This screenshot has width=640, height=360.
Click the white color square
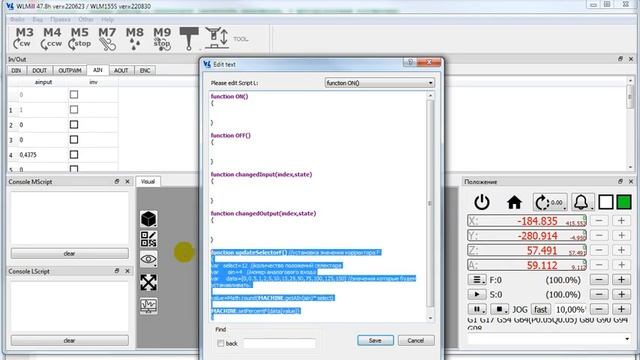click(x=606, y=202)
